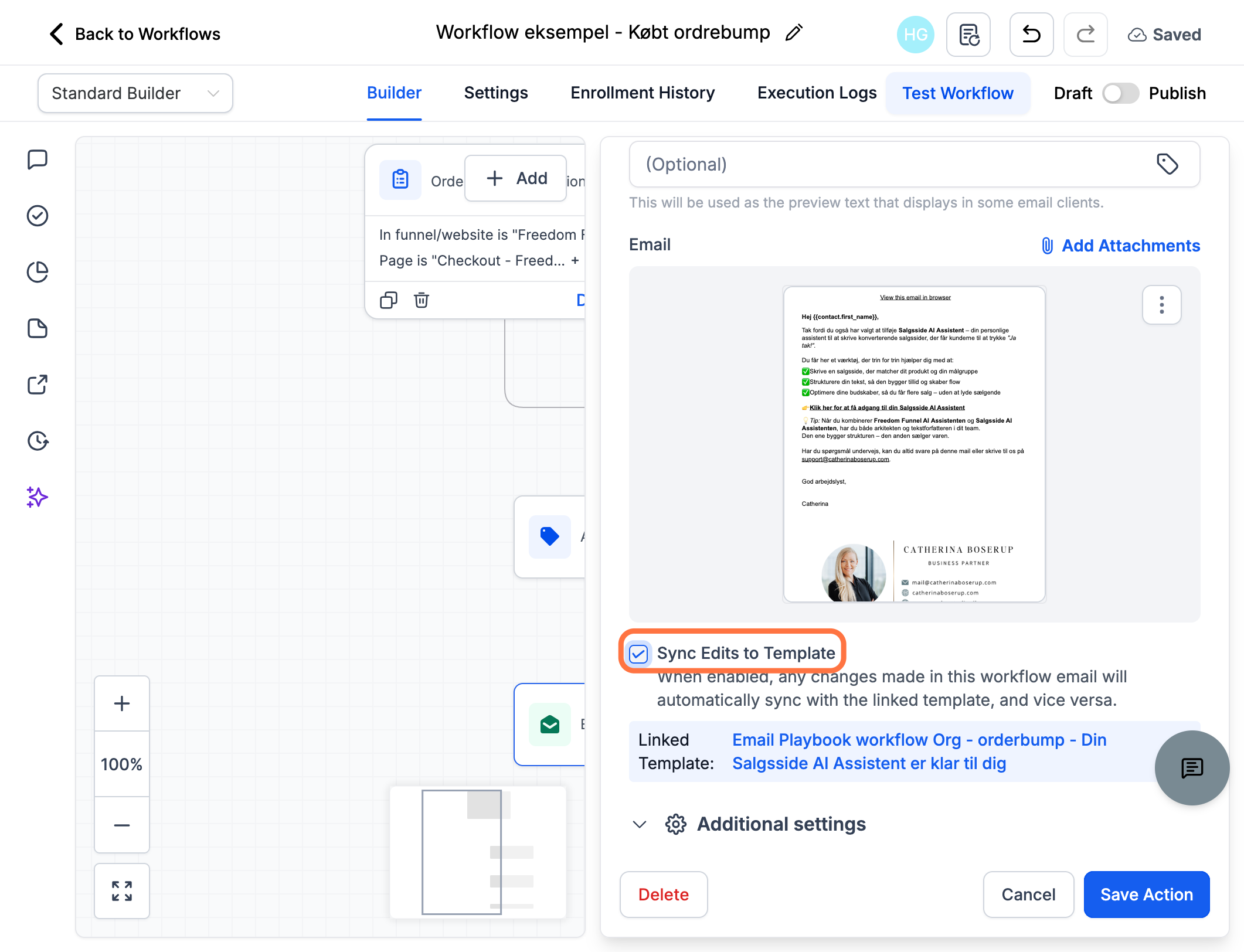The height and width of the screenshot is (952, 1244).
Task: Click the (Optional) preview text field
Action: pyautogui.click(x=915, y=164)
